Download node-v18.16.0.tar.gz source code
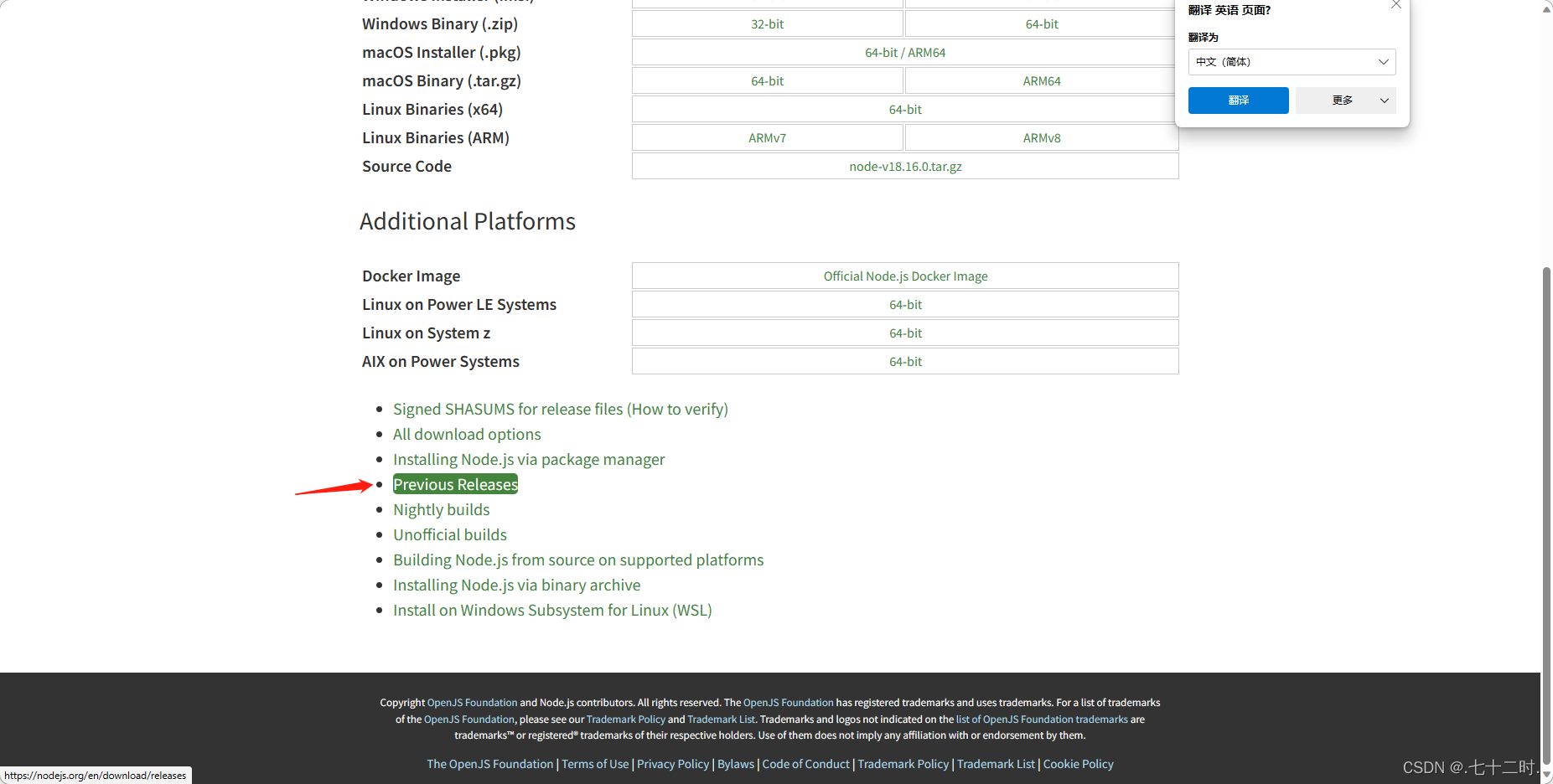 click(905, 167)
